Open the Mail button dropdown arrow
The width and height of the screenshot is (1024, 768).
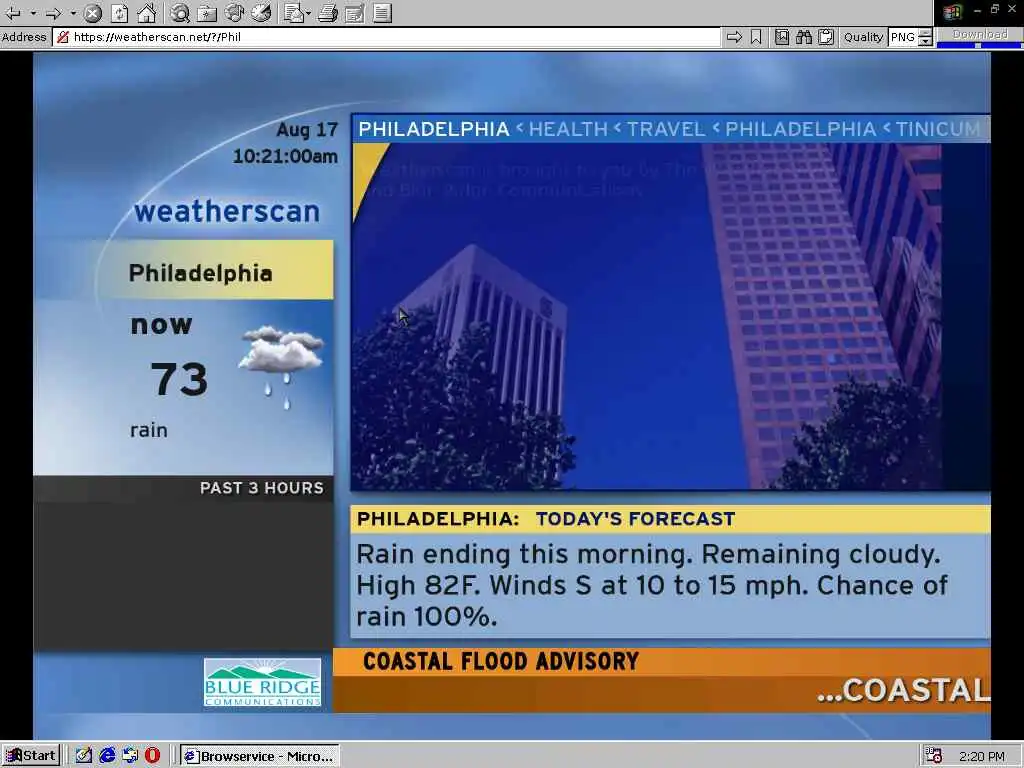click(308, 12)
